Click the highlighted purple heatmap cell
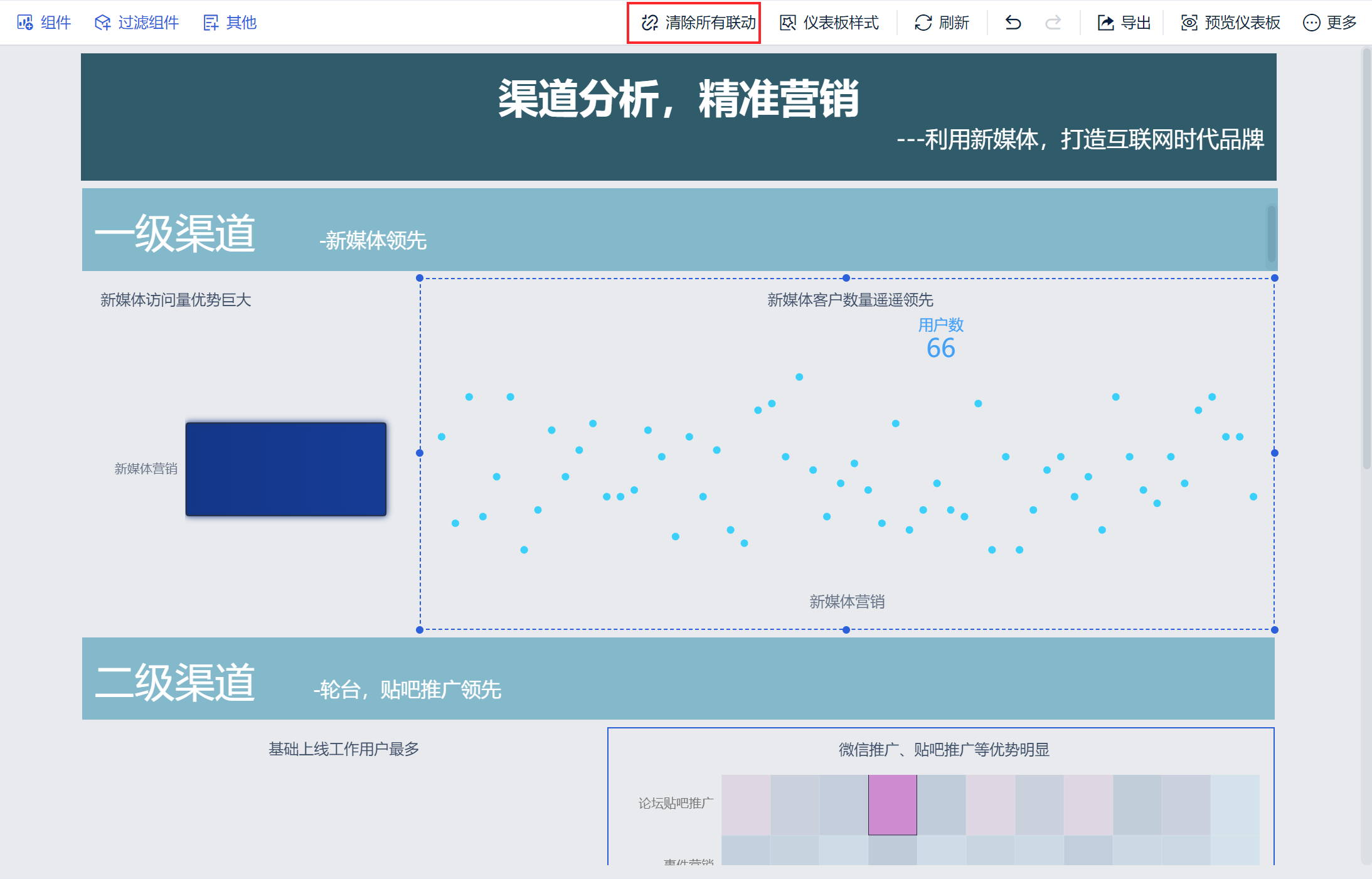 (893, 805)
